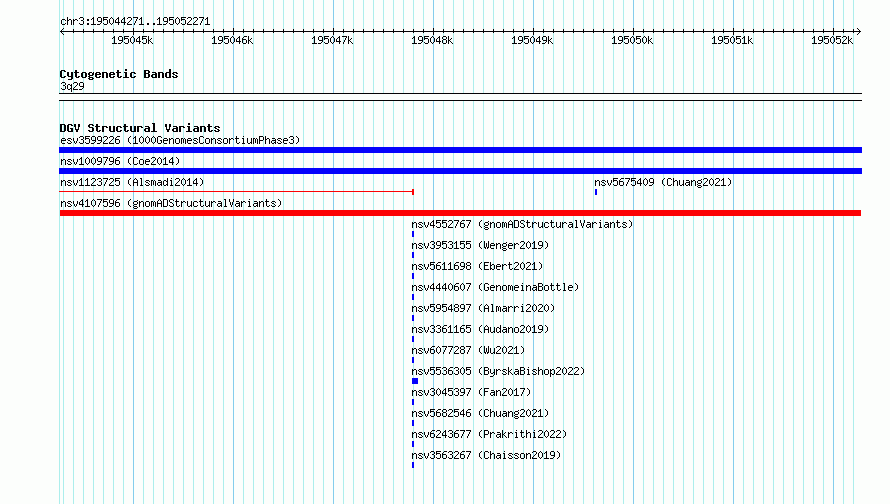Screen dimensions: 890x504
Task: Click the 195046k ruler label
Action: point(232,40)
